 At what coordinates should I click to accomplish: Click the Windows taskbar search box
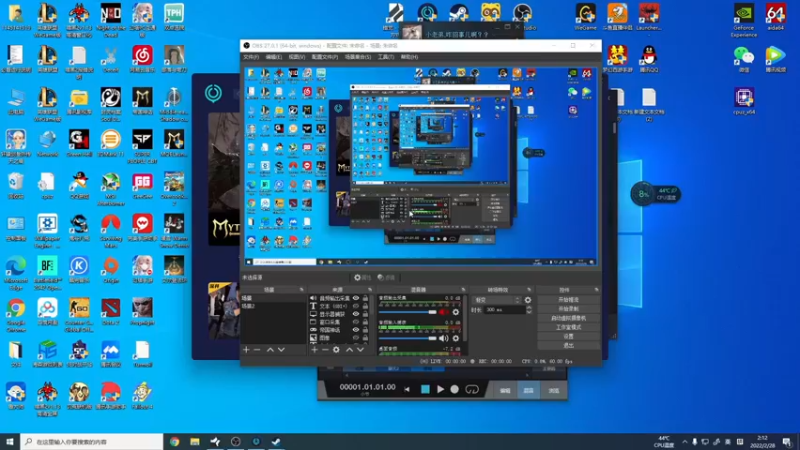pos(92,442)
